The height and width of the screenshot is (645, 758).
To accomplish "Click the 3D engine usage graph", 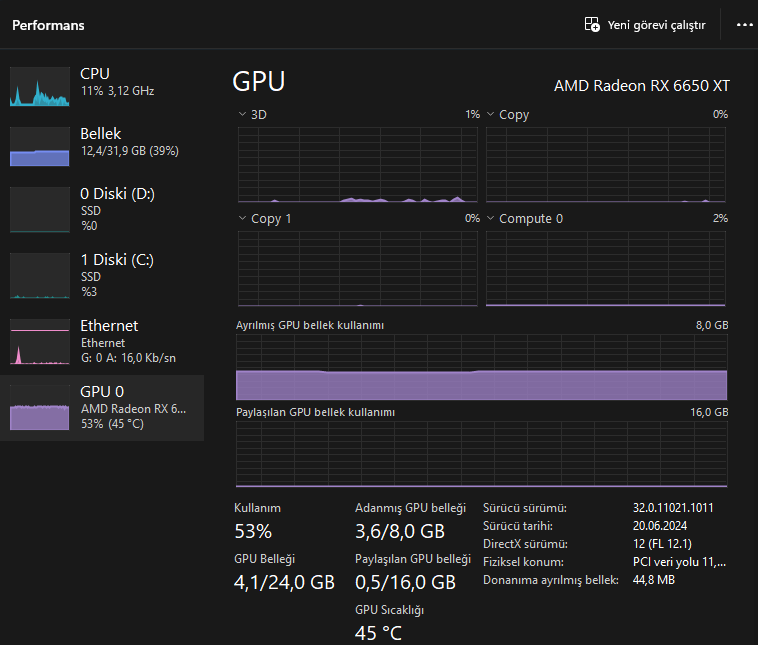I will coord(358,164).
